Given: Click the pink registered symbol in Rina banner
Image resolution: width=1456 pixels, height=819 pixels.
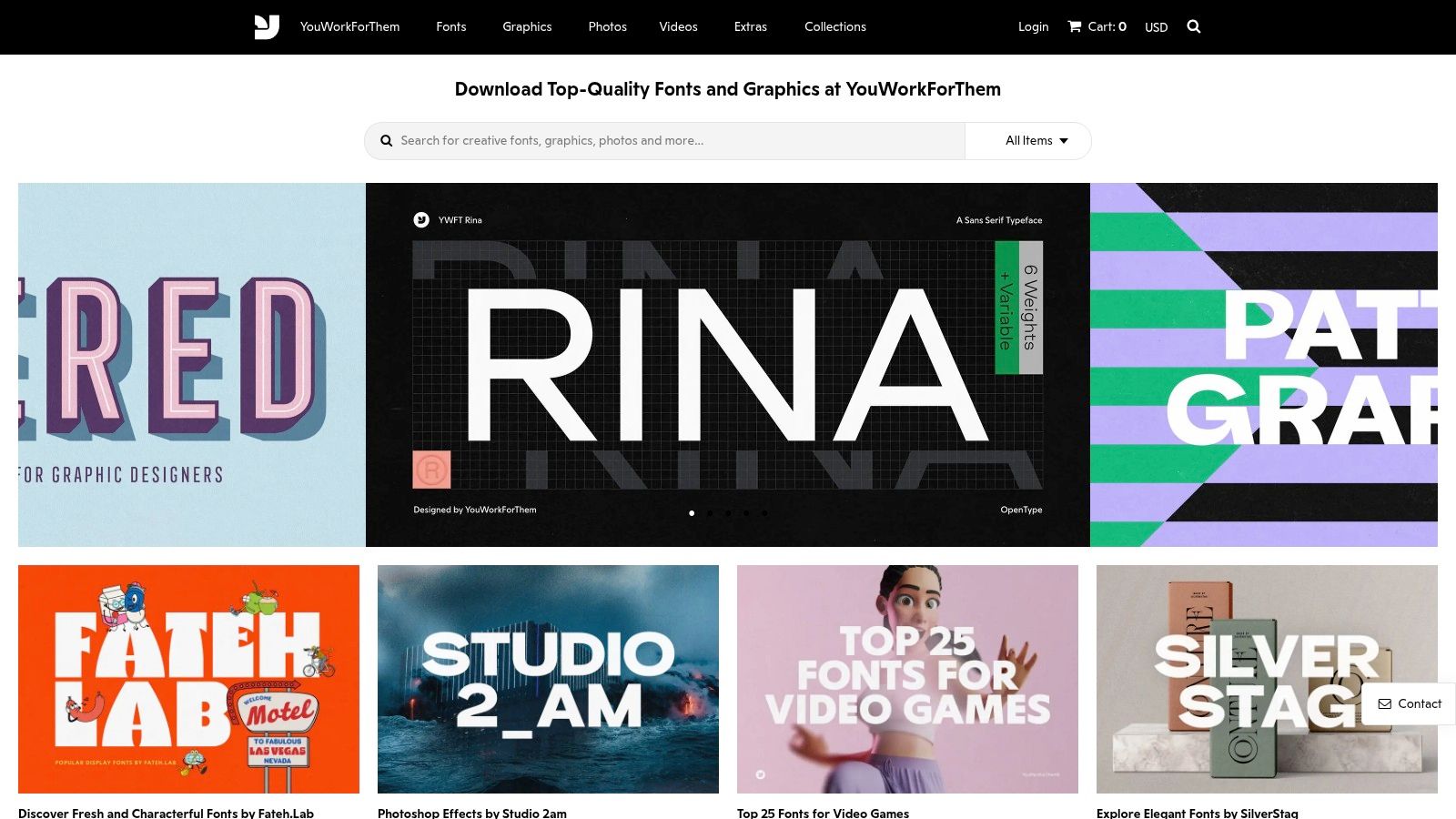Looking at the screenshot, I should point(431,470).
